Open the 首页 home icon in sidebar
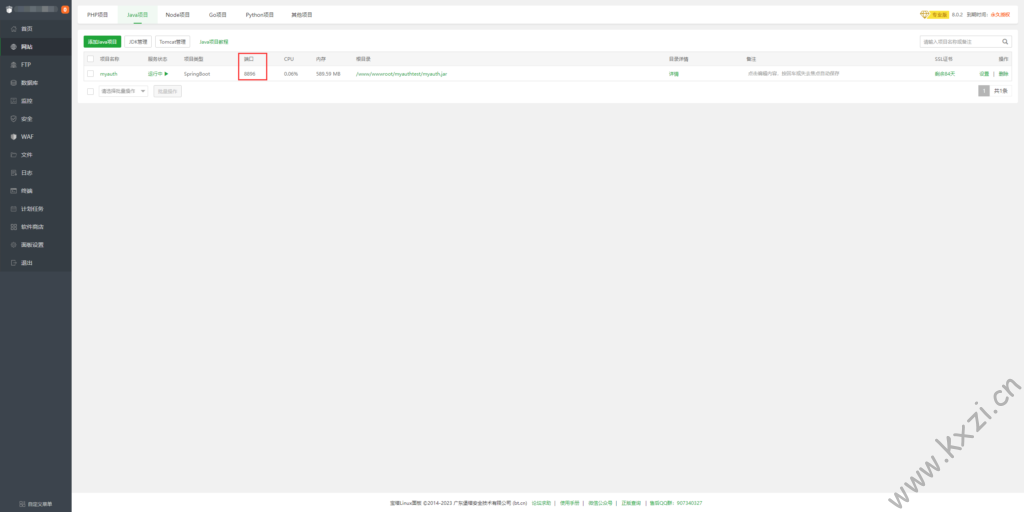 pyautogui.click(x=14, y=29)
